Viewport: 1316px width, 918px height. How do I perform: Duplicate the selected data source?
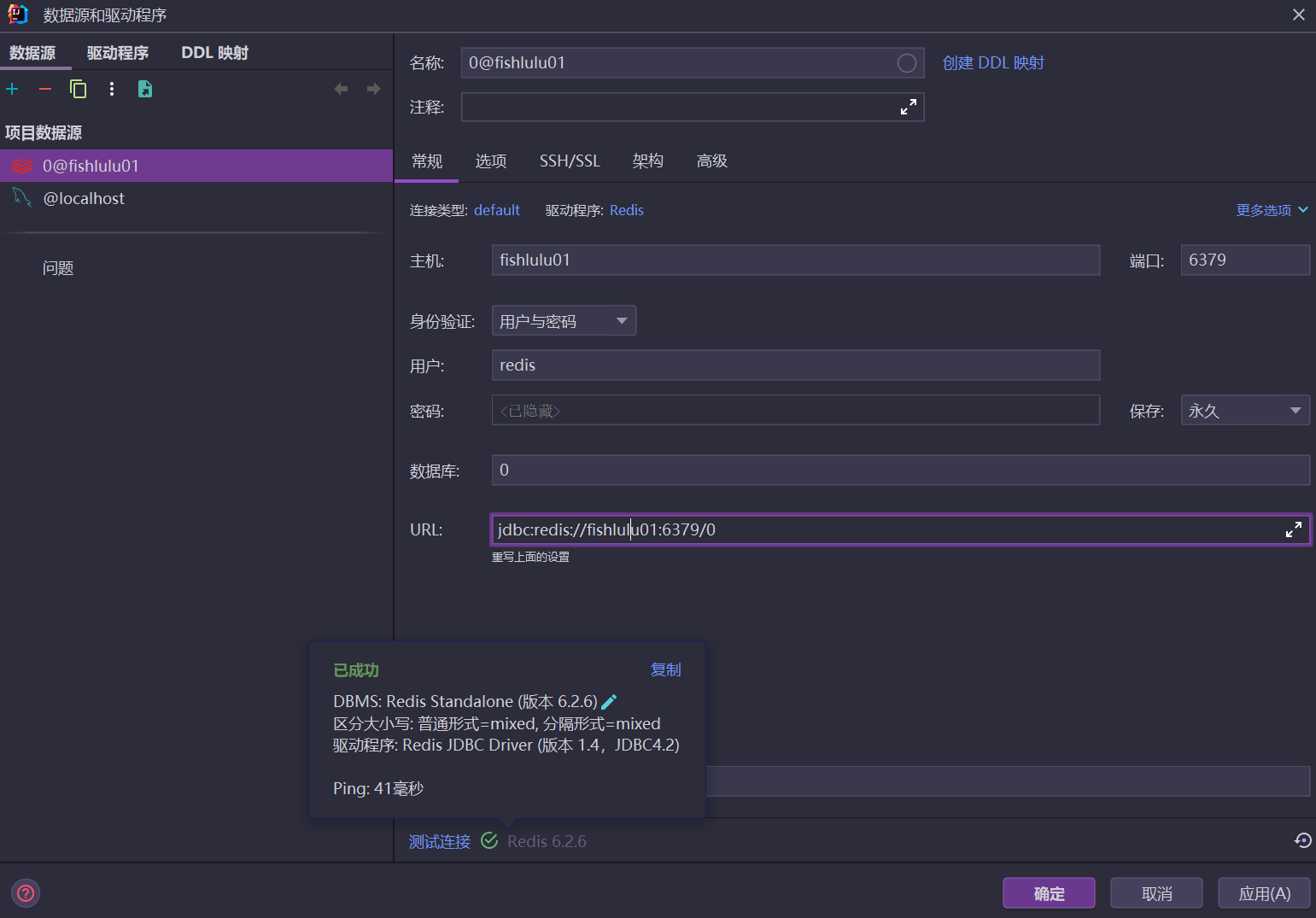click(x=78, y=89)
